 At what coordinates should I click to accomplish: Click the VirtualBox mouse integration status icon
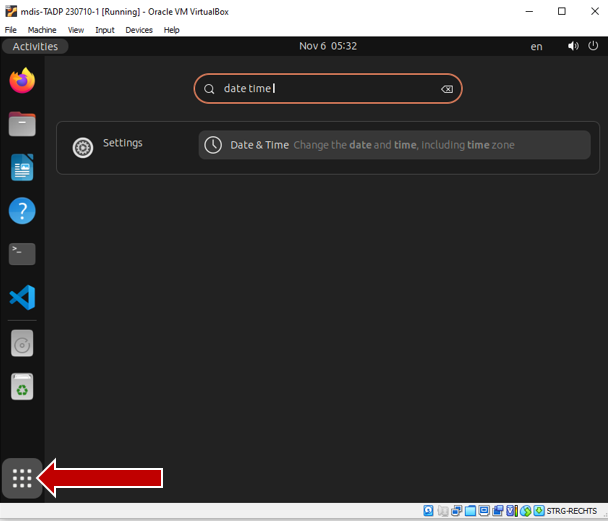pyautogui.click(x=526, y=511)
